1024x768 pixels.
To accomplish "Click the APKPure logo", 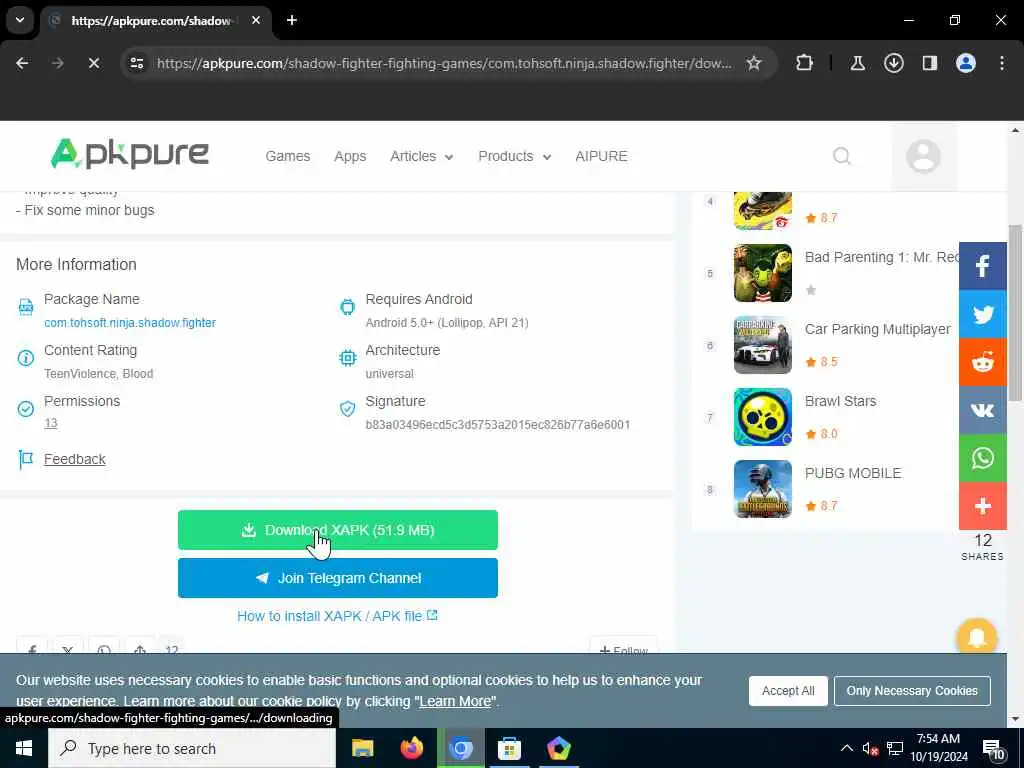I will [129, 154].
